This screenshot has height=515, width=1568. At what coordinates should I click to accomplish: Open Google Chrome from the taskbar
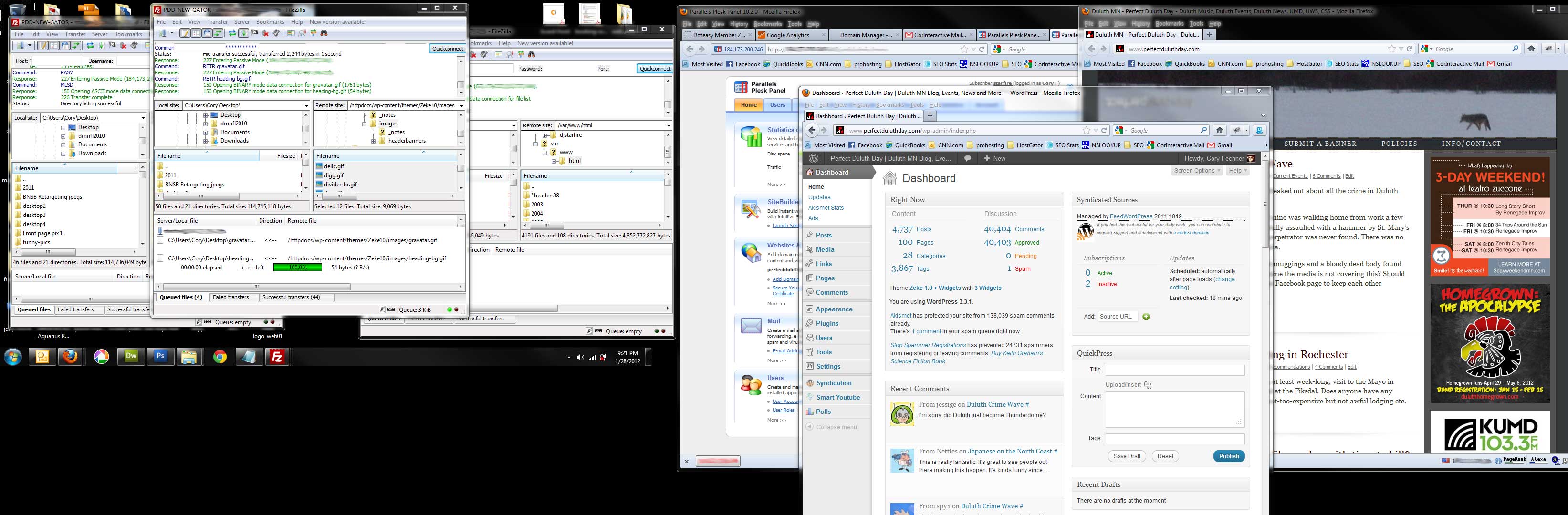pyautogui.click(x=220, y=356)
